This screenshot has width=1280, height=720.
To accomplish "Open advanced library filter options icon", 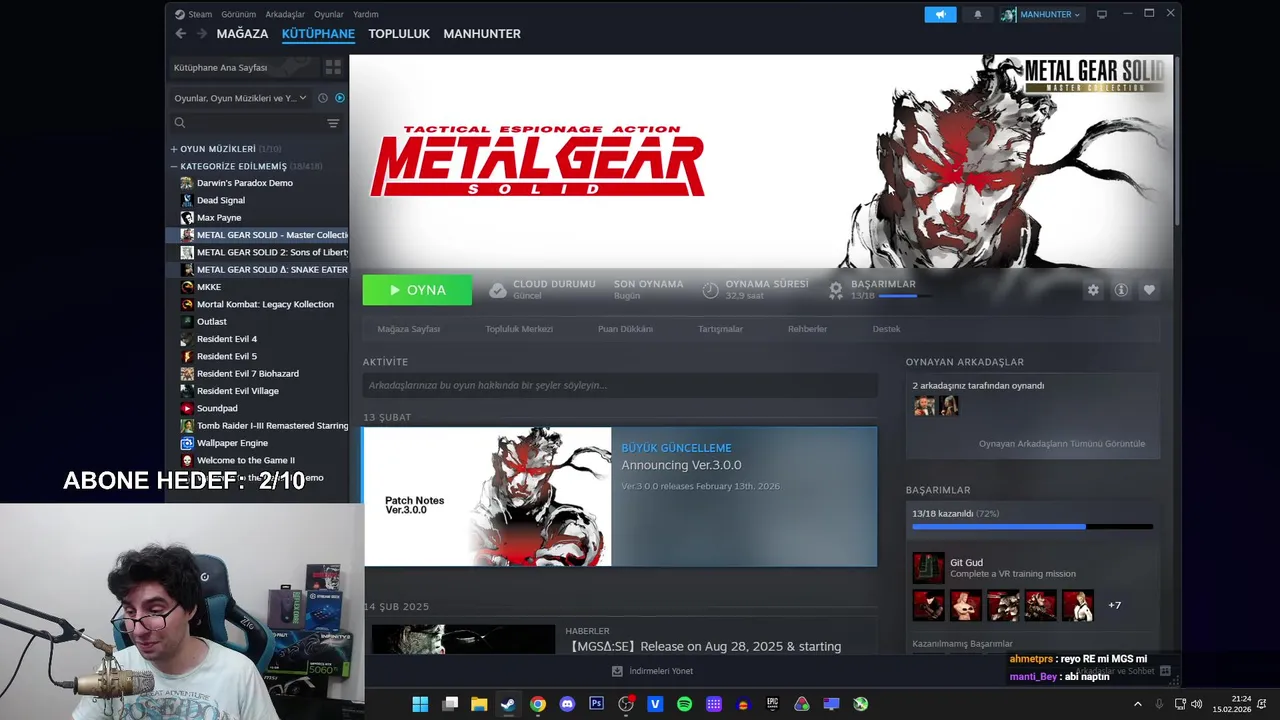I will coord(333,123).
